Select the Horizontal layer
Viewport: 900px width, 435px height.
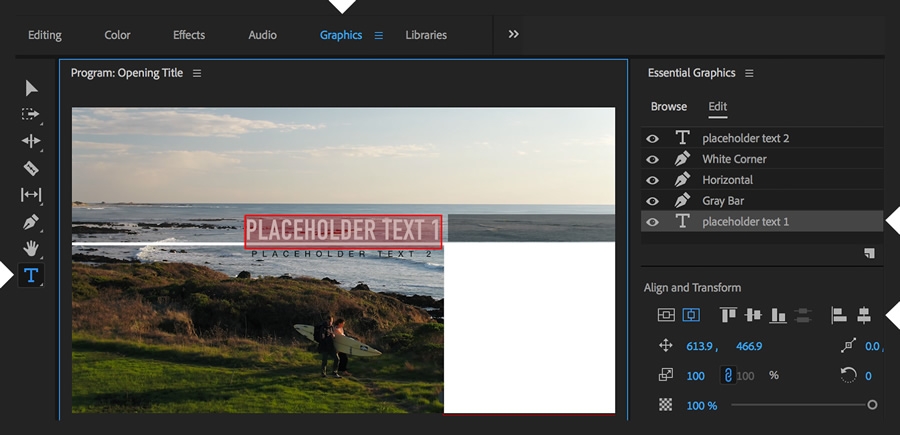pos(762,180)
